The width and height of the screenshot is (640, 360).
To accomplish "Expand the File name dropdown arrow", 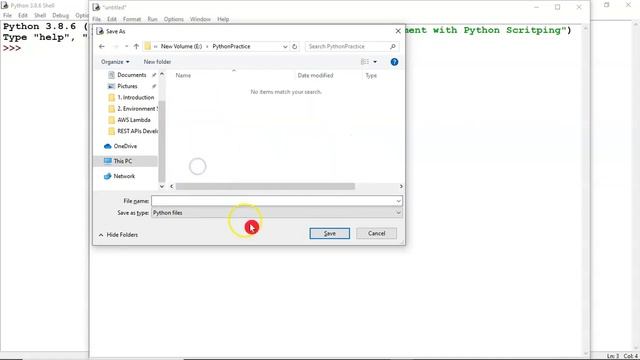I will coord(398,201).
